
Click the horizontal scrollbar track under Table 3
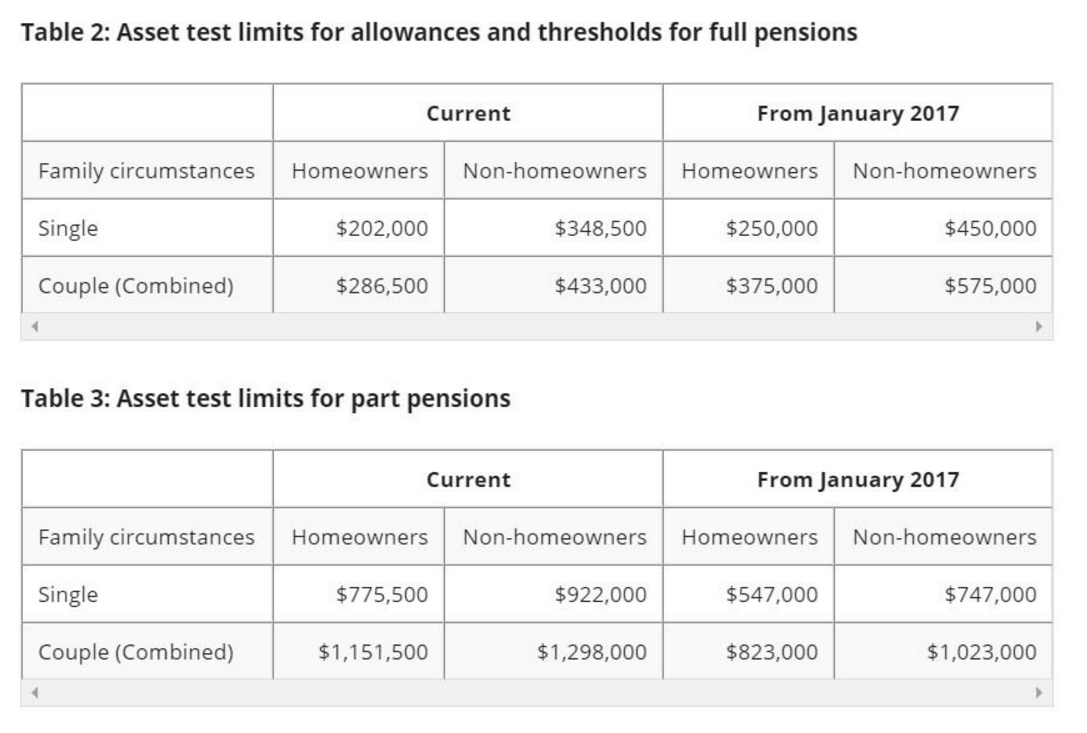coord(536,692)
